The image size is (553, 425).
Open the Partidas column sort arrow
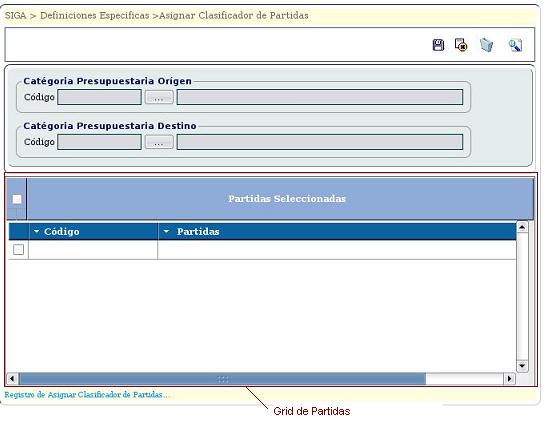166,231
